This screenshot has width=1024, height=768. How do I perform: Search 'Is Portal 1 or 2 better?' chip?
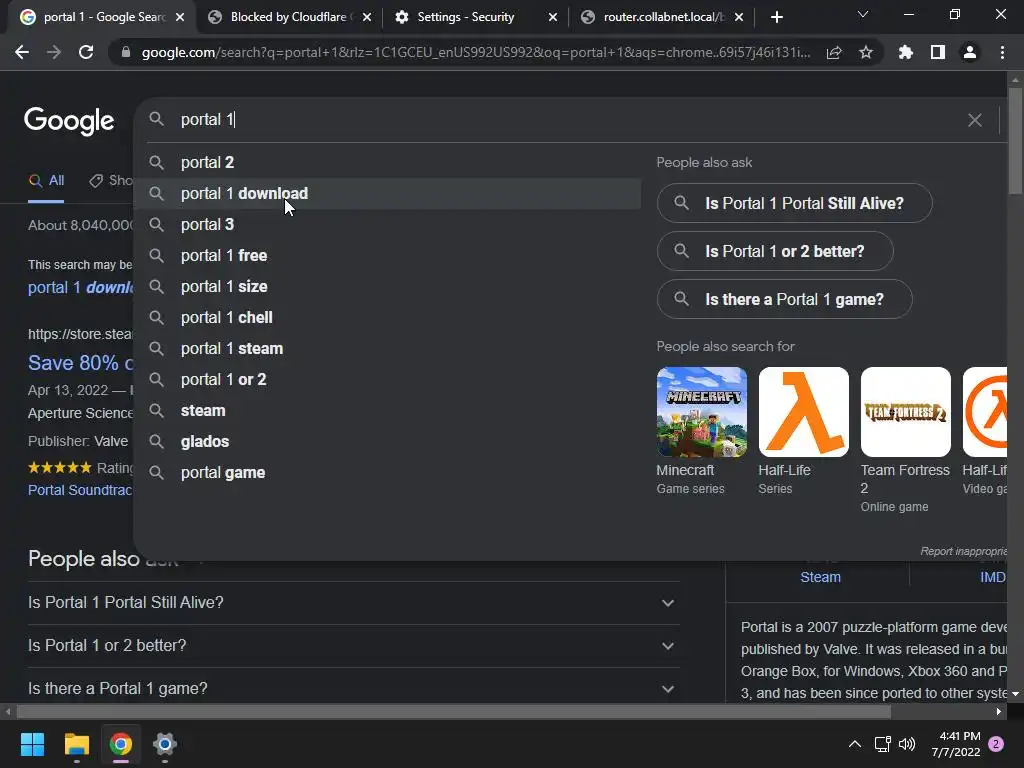(x=775, y=251)
